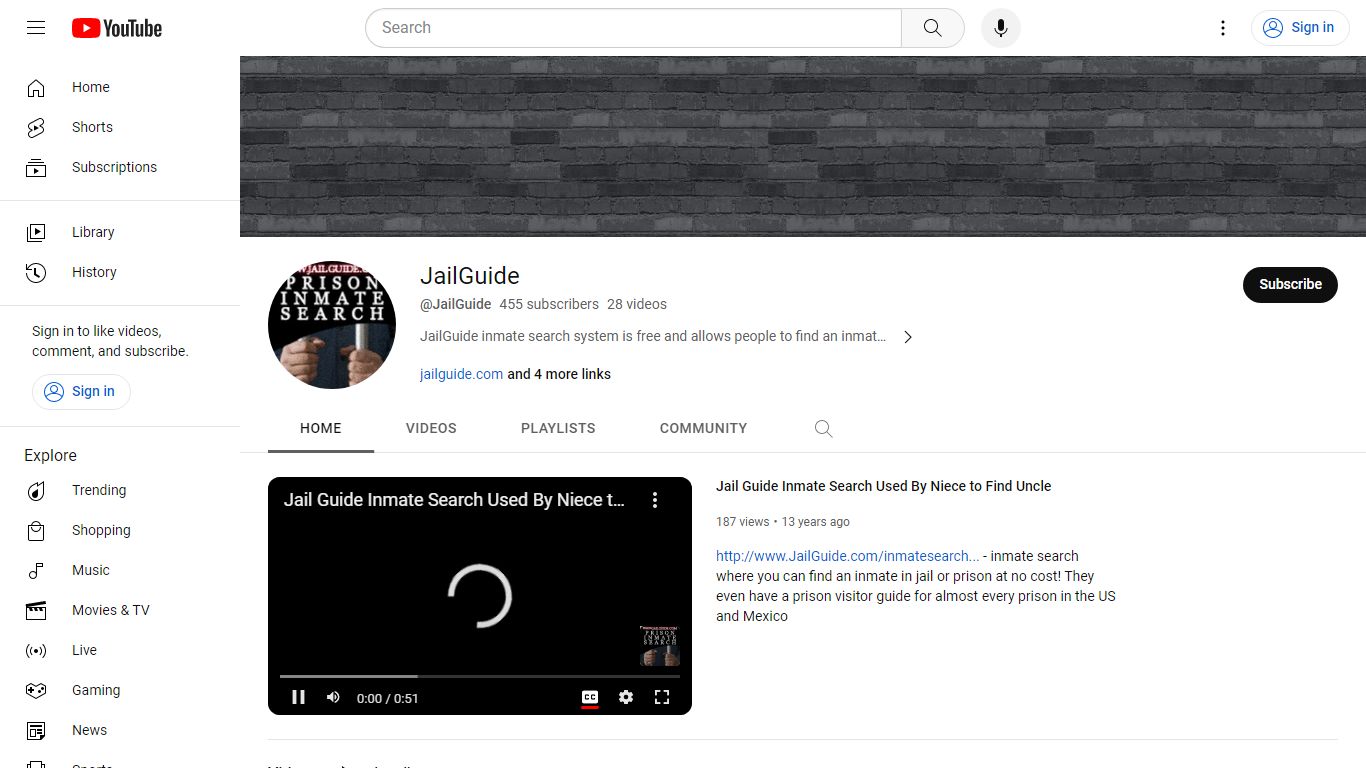Open the jailguide.com link
This screenshot has height=768, width=1366.
461,374
